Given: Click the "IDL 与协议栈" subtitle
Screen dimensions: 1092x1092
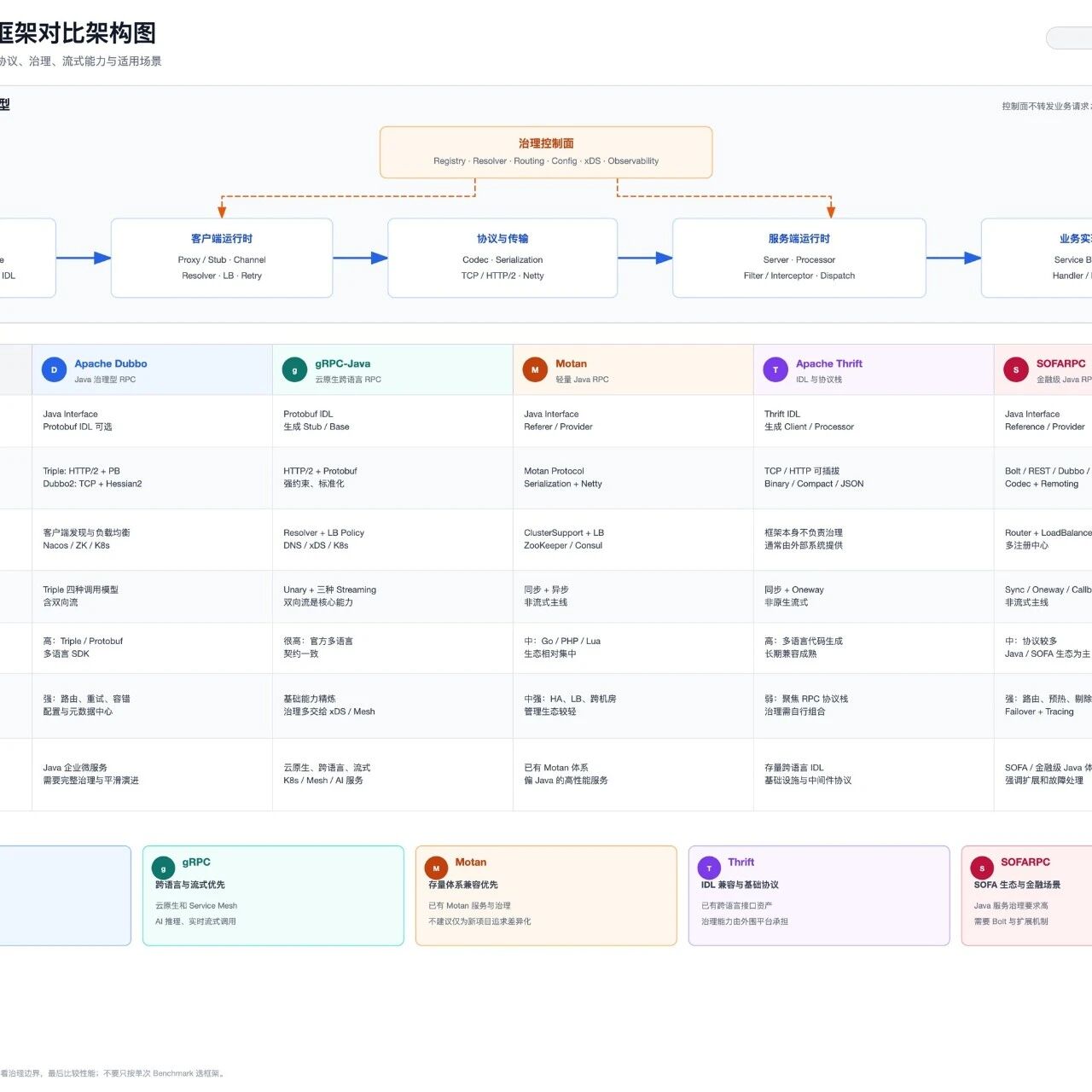Looking at the screenshot, I should pyautogui.click(x=819, y=380).
